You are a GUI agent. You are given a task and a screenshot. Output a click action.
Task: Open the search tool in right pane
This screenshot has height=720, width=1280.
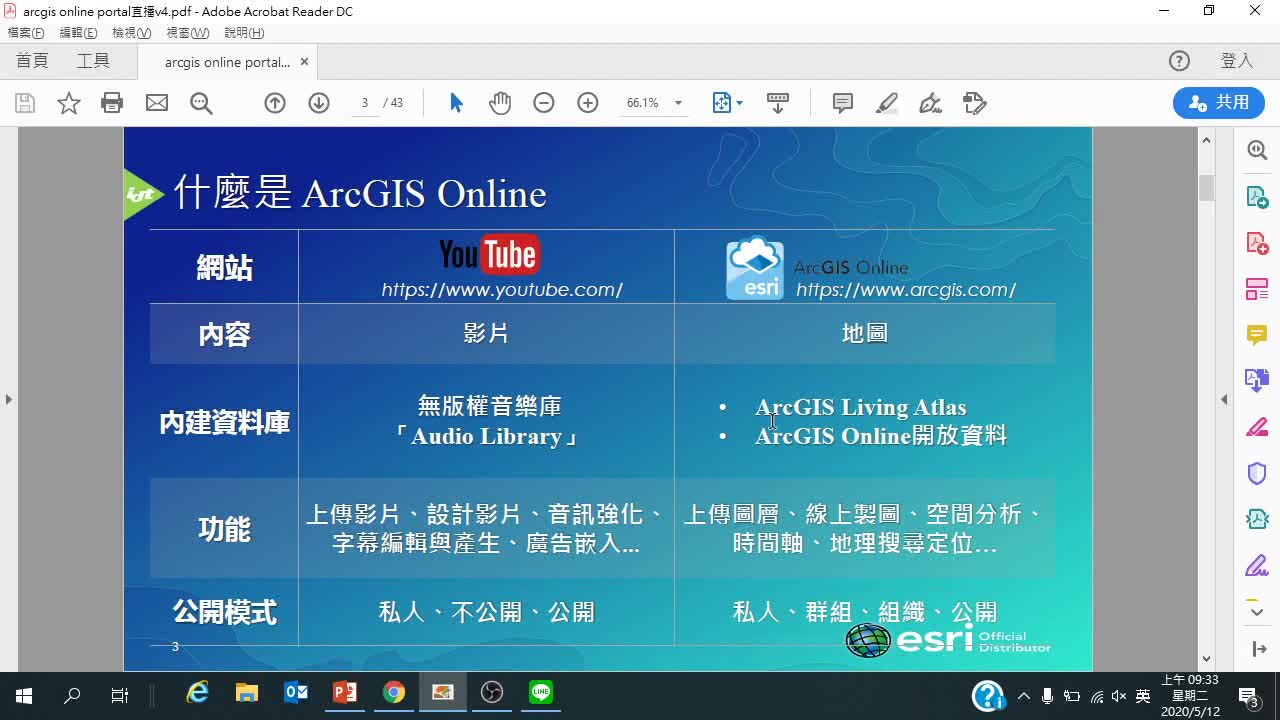pos(1257,150)
